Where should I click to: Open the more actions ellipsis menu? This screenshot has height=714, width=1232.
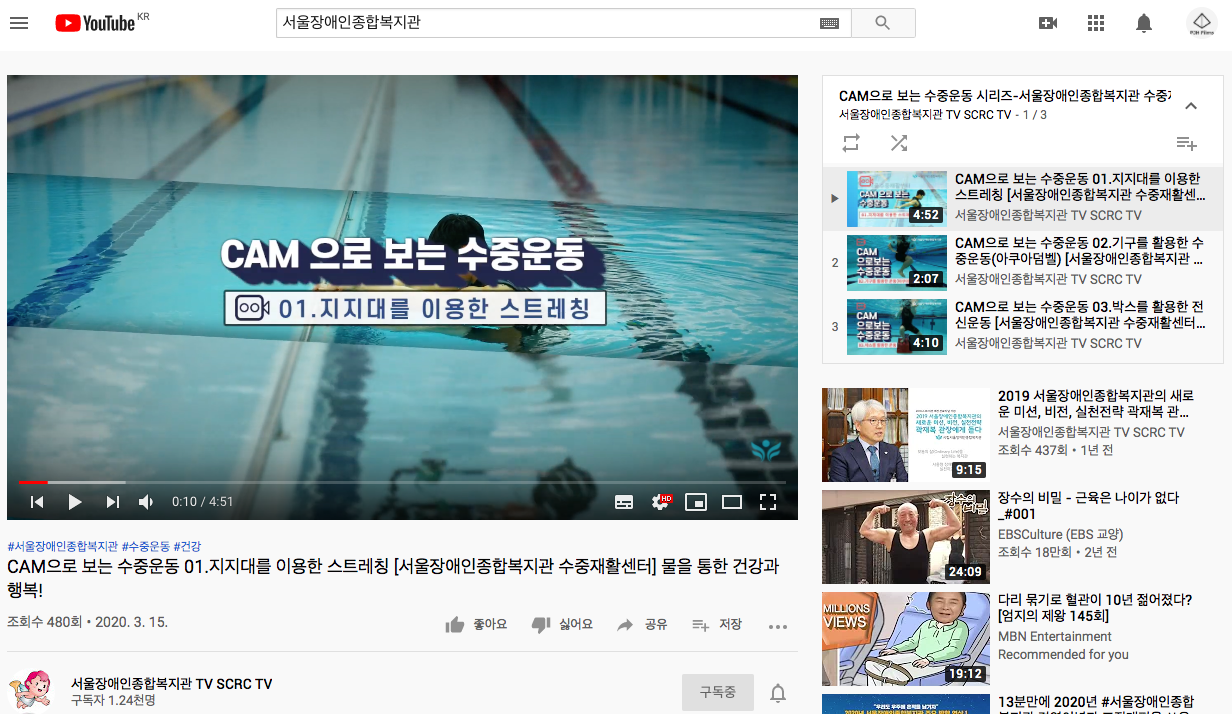point(778,626)
